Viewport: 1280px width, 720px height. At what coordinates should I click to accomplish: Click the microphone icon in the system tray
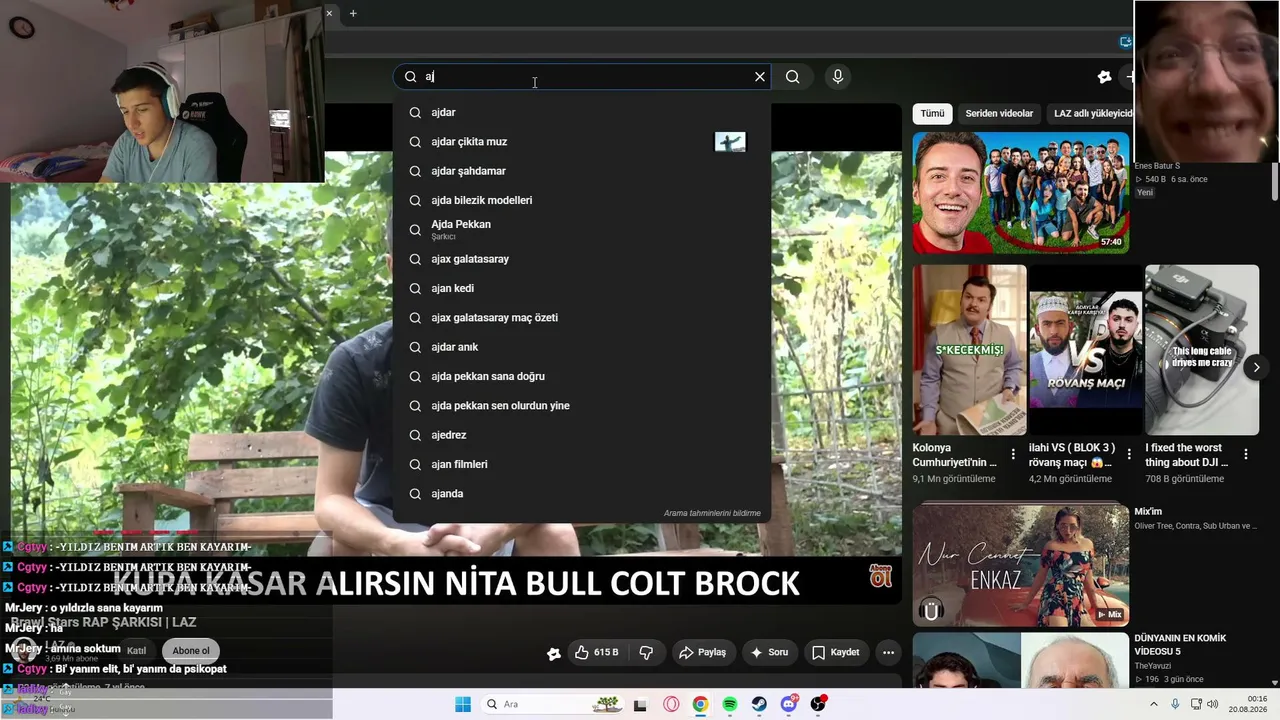pyautogui.click(x=1177, y=704)
